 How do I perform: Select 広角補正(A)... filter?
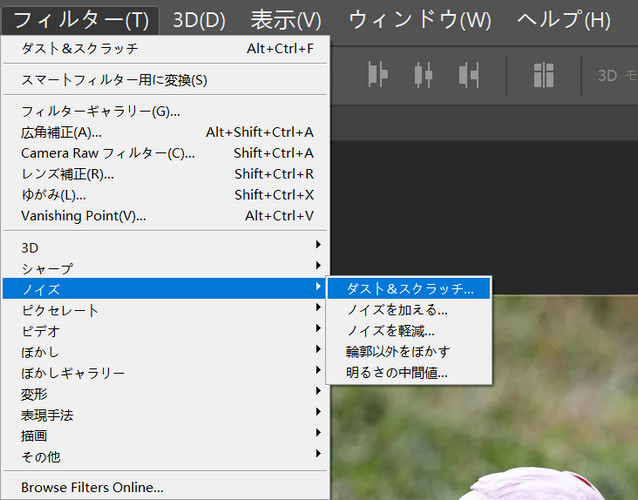165,132
